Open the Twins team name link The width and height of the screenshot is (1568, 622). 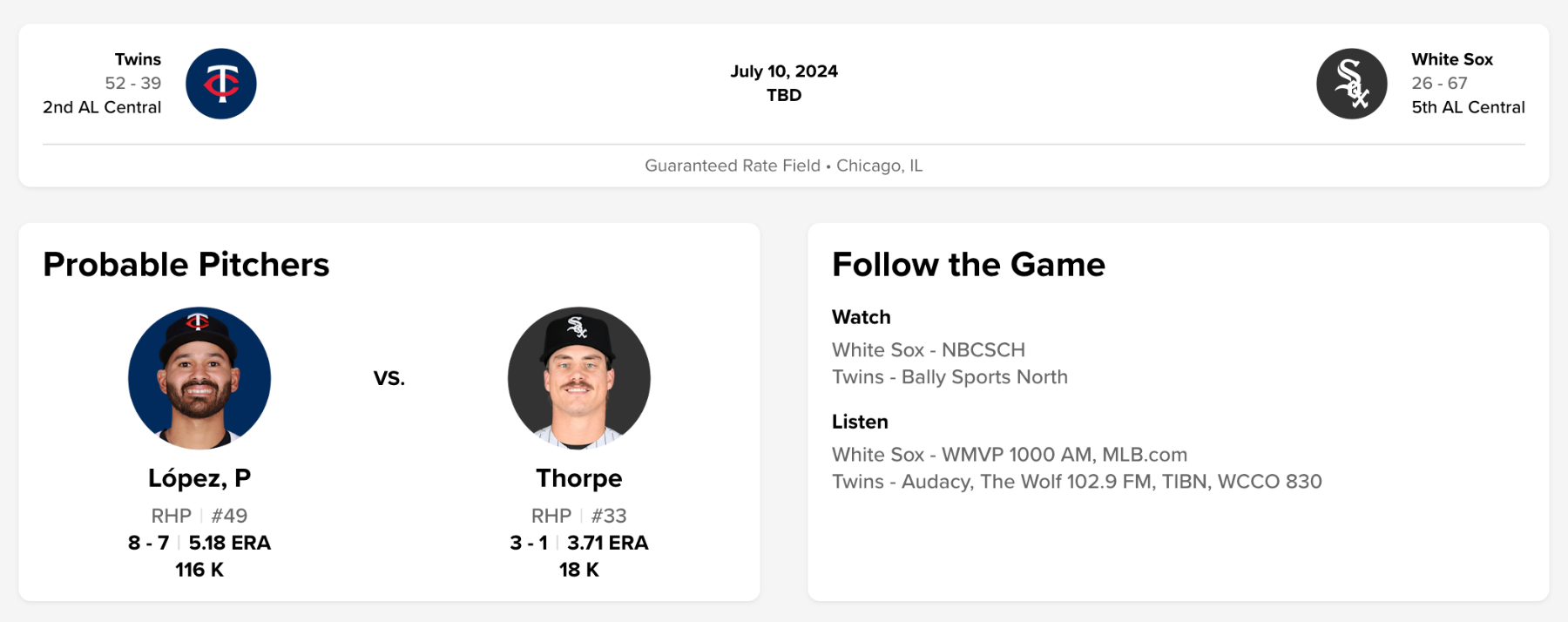[x=138, y=59]
